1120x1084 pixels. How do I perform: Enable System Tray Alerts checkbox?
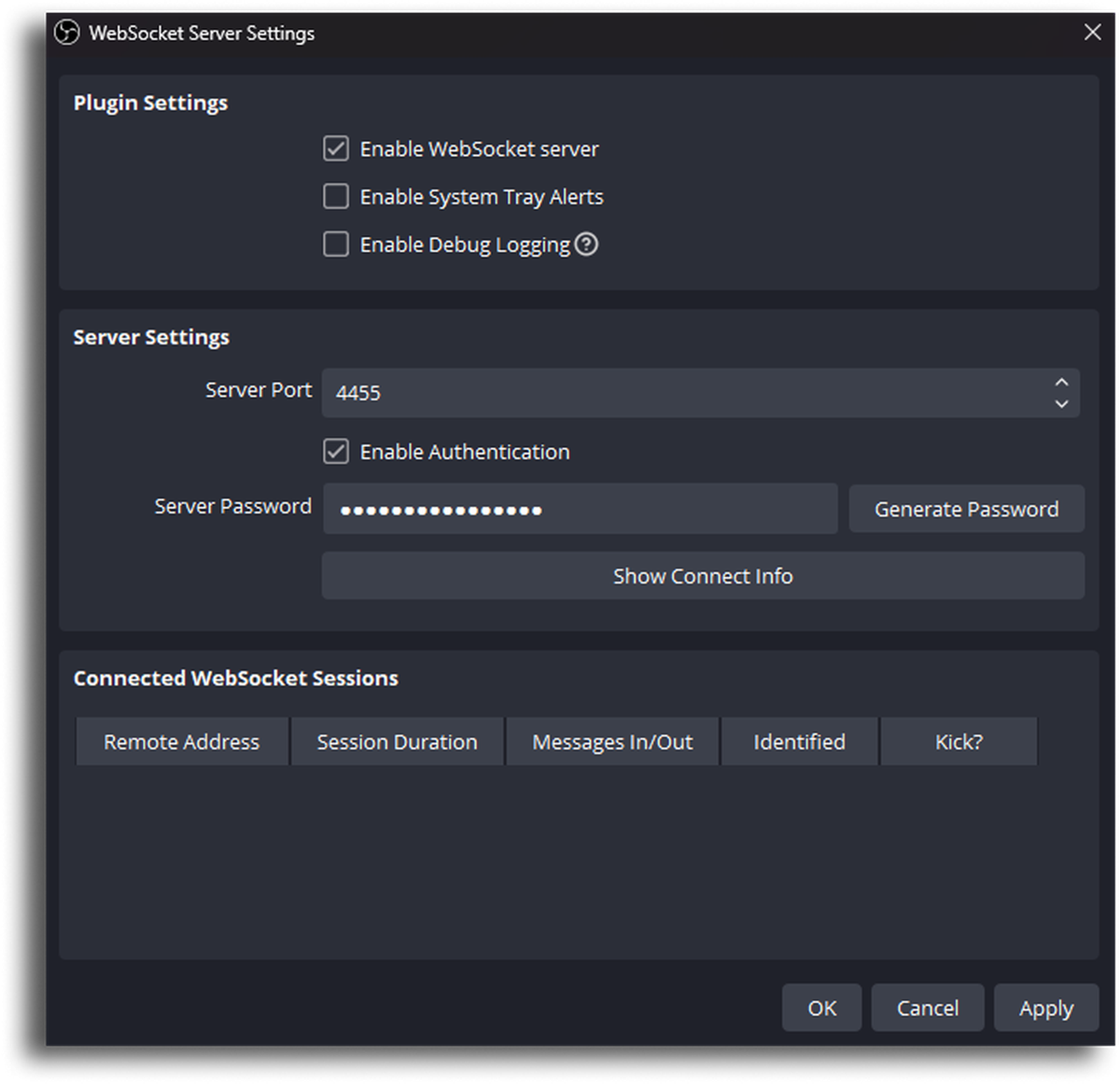click(x=336, y=196)
